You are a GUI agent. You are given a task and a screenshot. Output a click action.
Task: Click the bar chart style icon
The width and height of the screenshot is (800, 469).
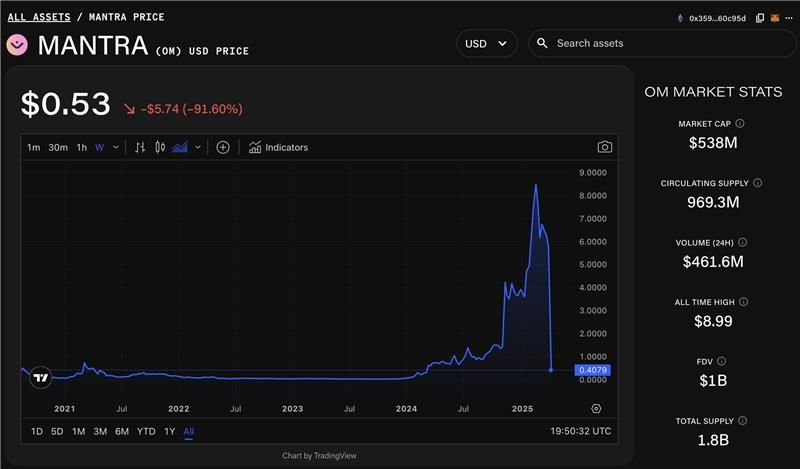tap(140, 147)
